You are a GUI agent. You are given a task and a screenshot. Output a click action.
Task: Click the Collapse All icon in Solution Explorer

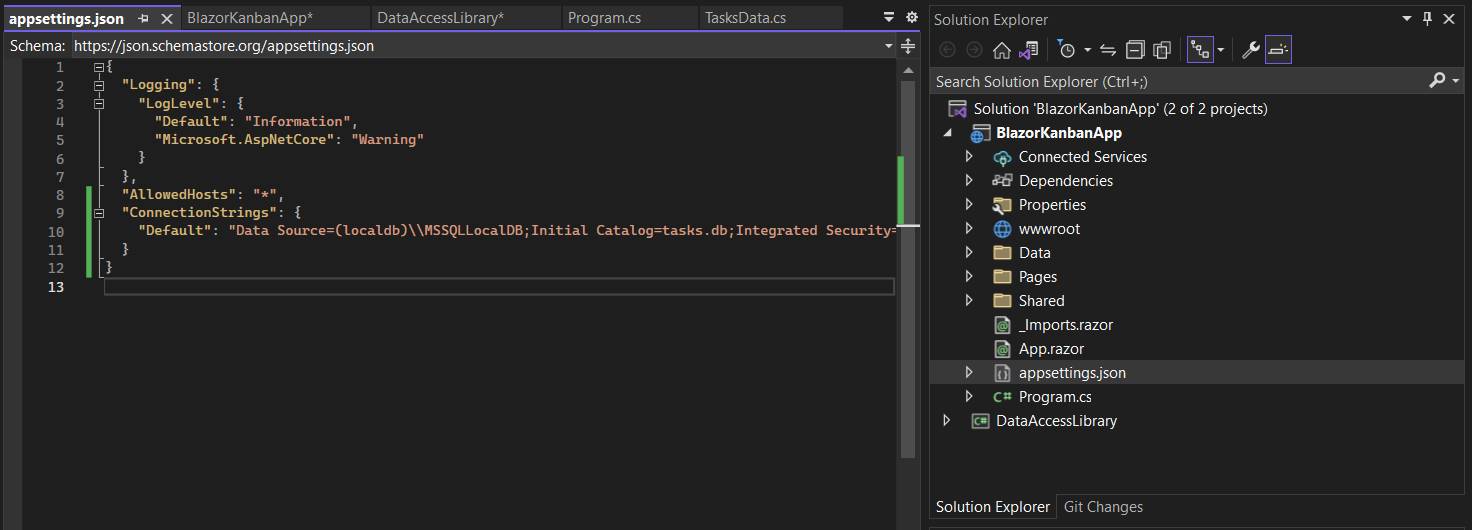click(1135, 50)
